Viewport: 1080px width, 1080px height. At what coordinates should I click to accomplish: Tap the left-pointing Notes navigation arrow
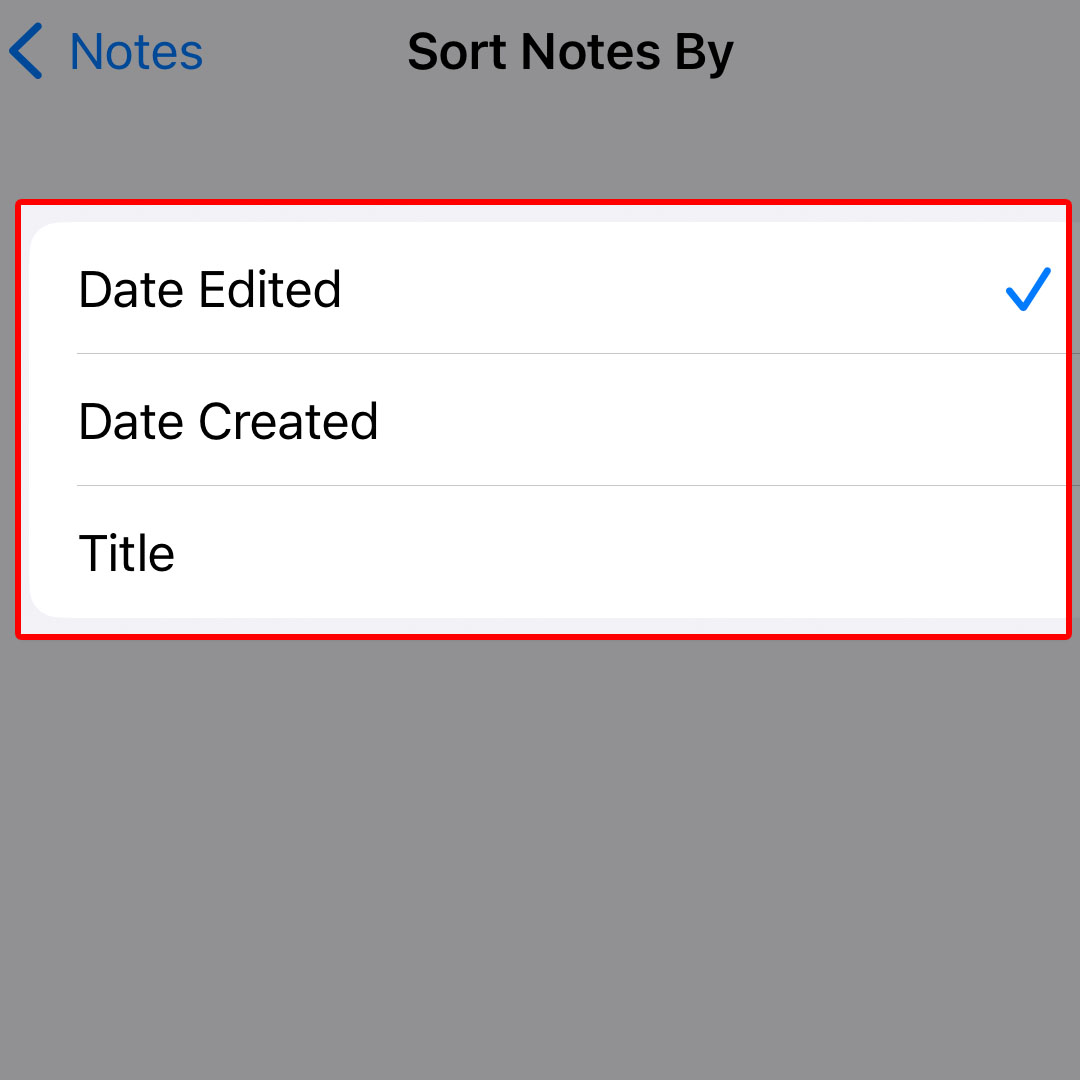point(25,51)
